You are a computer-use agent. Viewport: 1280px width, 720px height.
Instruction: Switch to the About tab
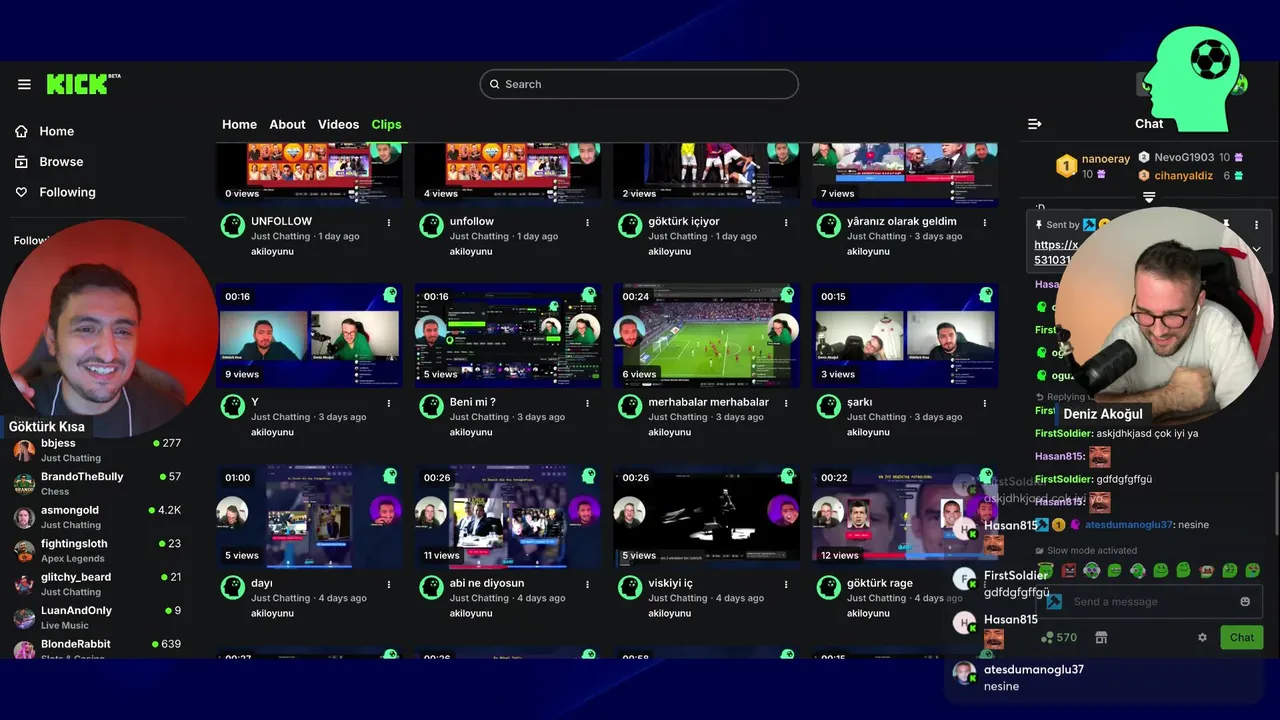pyautogui.click(x=287, y=124)
